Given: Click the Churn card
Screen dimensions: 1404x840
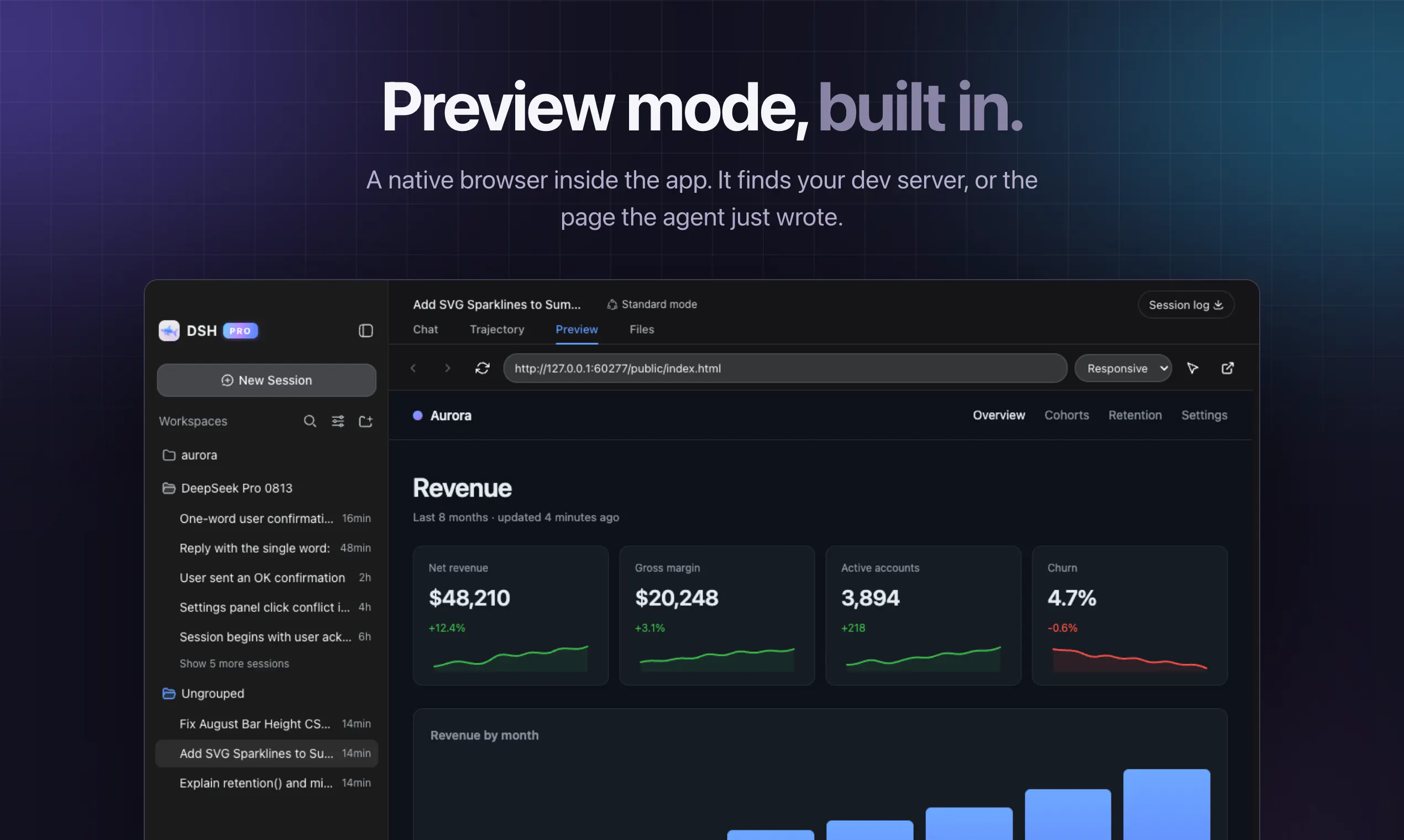Looking at the screenshot, I should tap(1130, 616).
